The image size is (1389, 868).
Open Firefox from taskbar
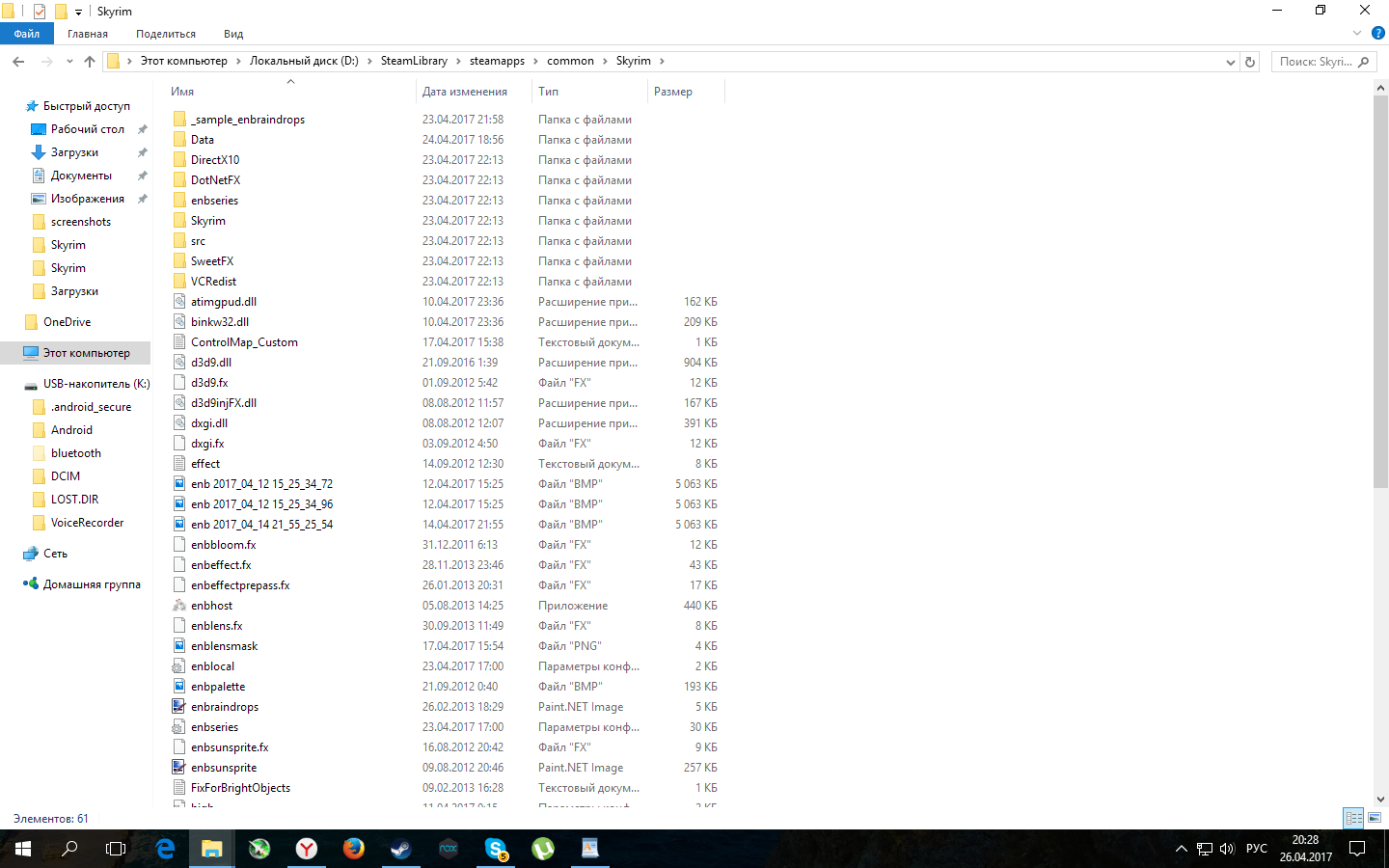click(x=354, y=849)
